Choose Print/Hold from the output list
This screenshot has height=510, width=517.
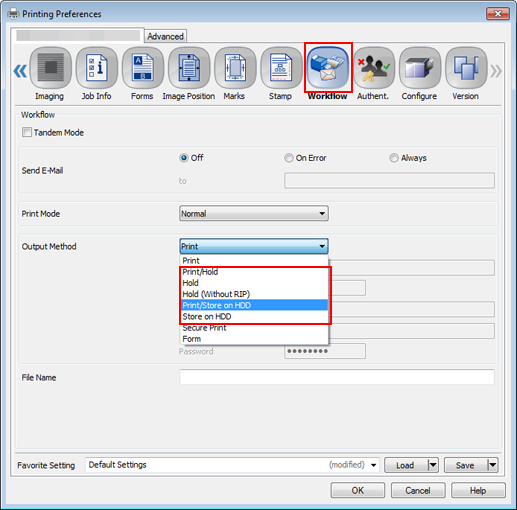[254, 272]
